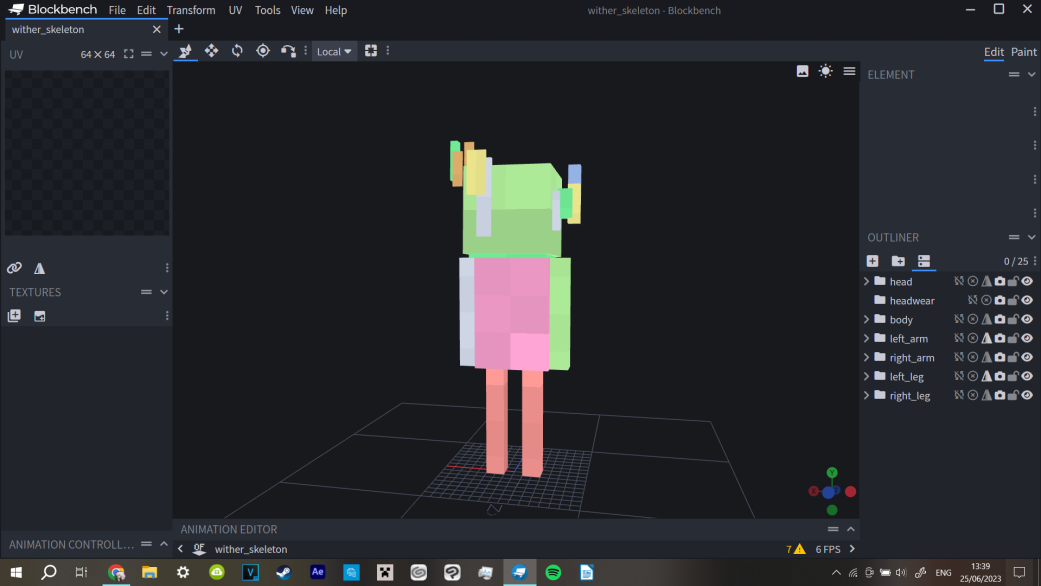Select the Pivot tool in the toolbar
Screen dimensions: 1041x586
click(x=263, y=50)
